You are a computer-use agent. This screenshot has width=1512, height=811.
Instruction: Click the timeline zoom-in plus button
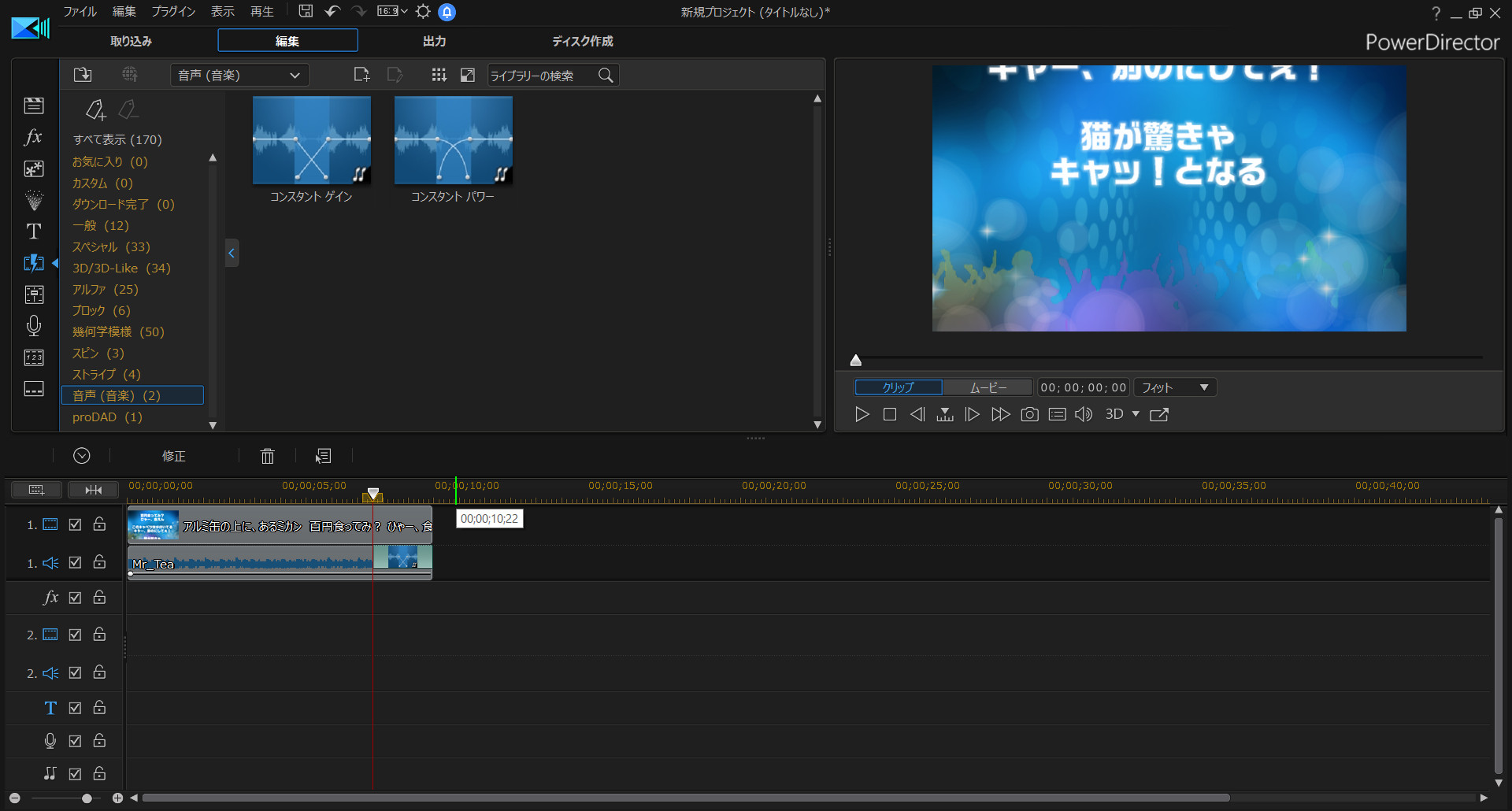117,798
